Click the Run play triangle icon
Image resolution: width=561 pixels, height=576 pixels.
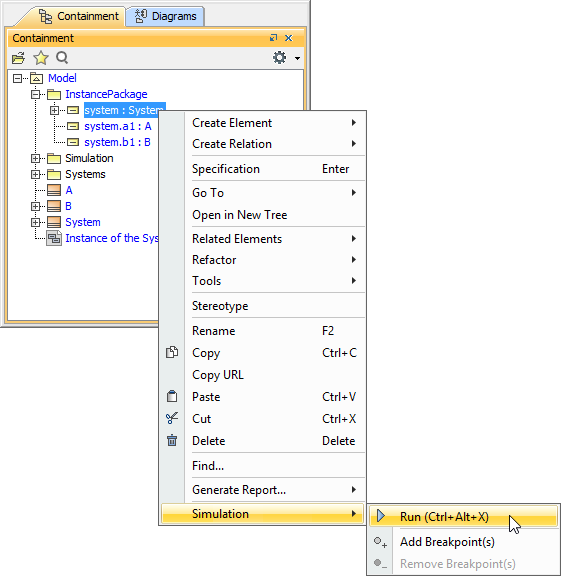pos(381,516)
